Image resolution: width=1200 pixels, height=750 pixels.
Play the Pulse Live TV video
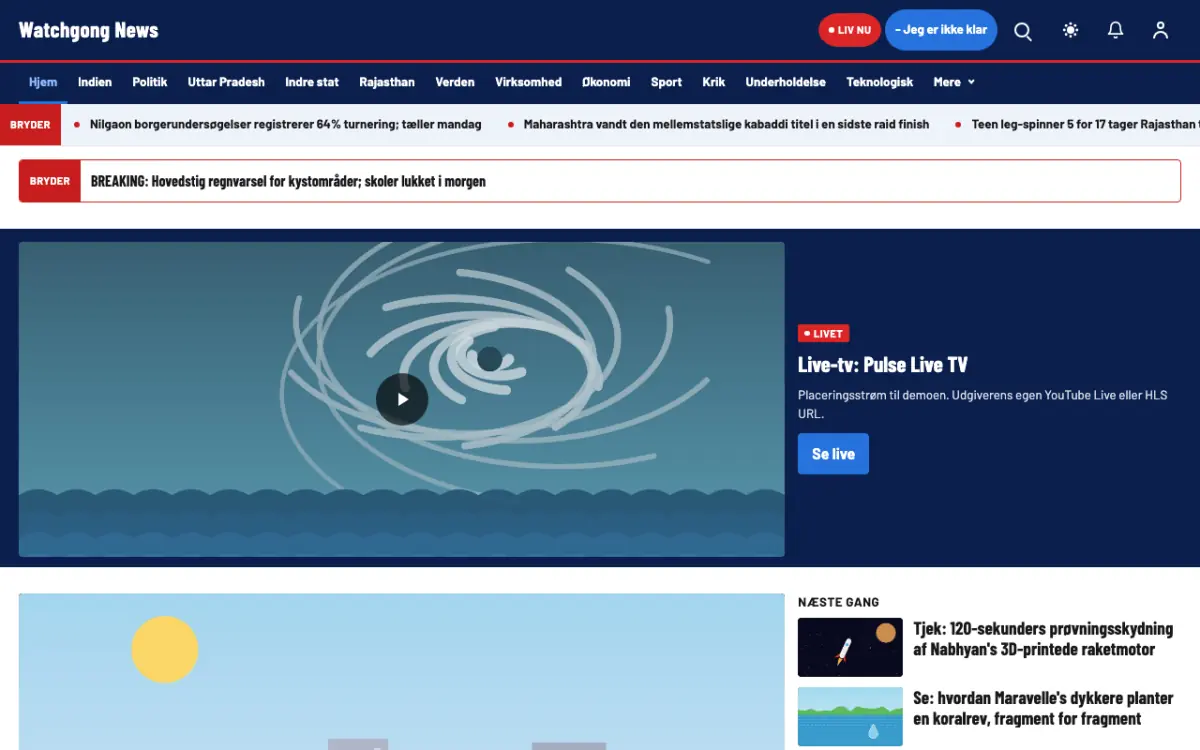(402, 399)
